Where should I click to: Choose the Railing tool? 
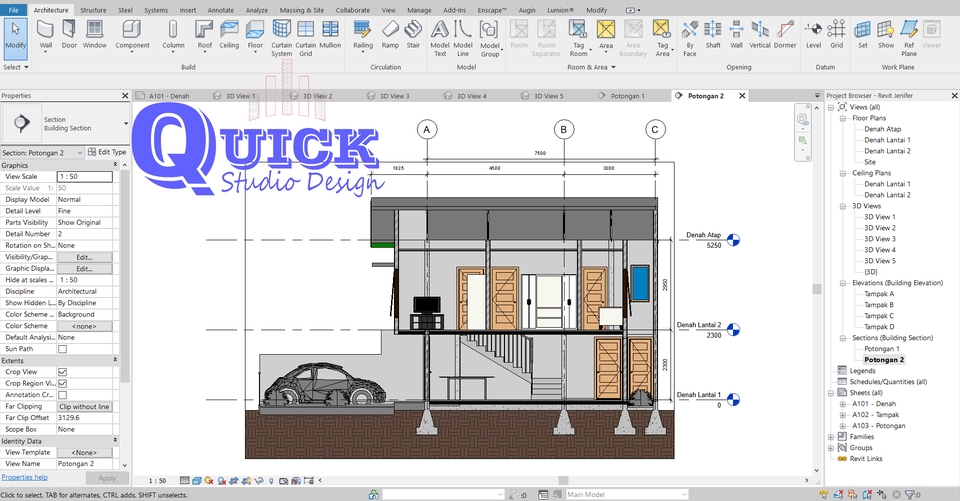[362, 36]
